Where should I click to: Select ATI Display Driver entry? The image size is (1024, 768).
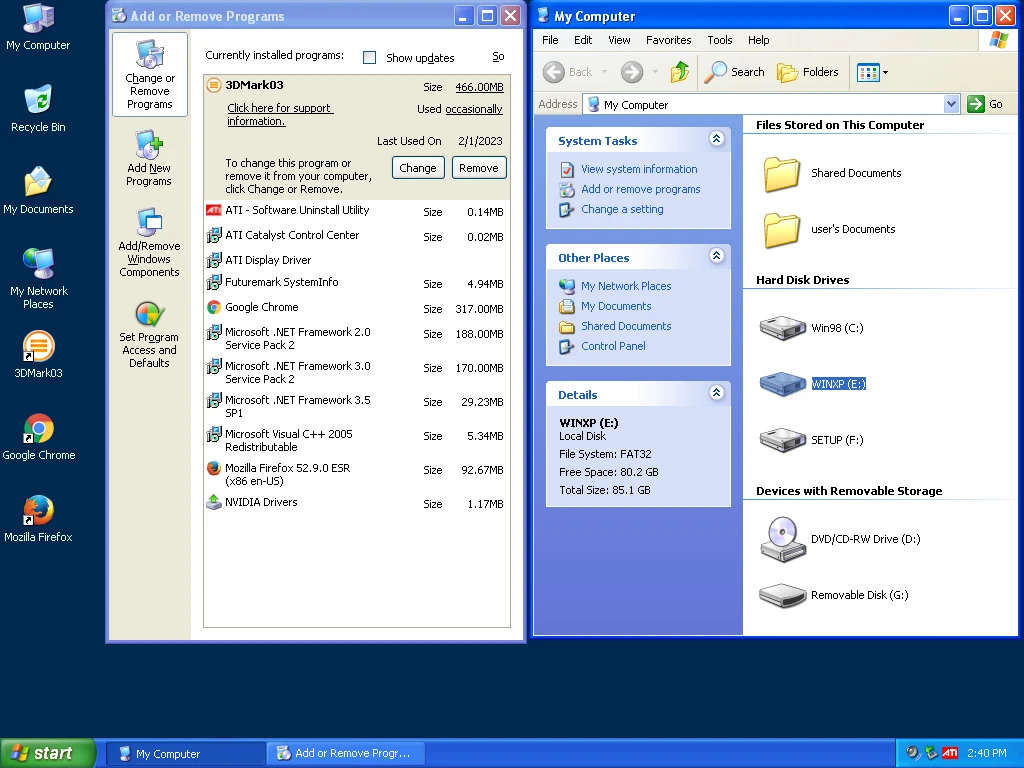click(x=357, y=261)
